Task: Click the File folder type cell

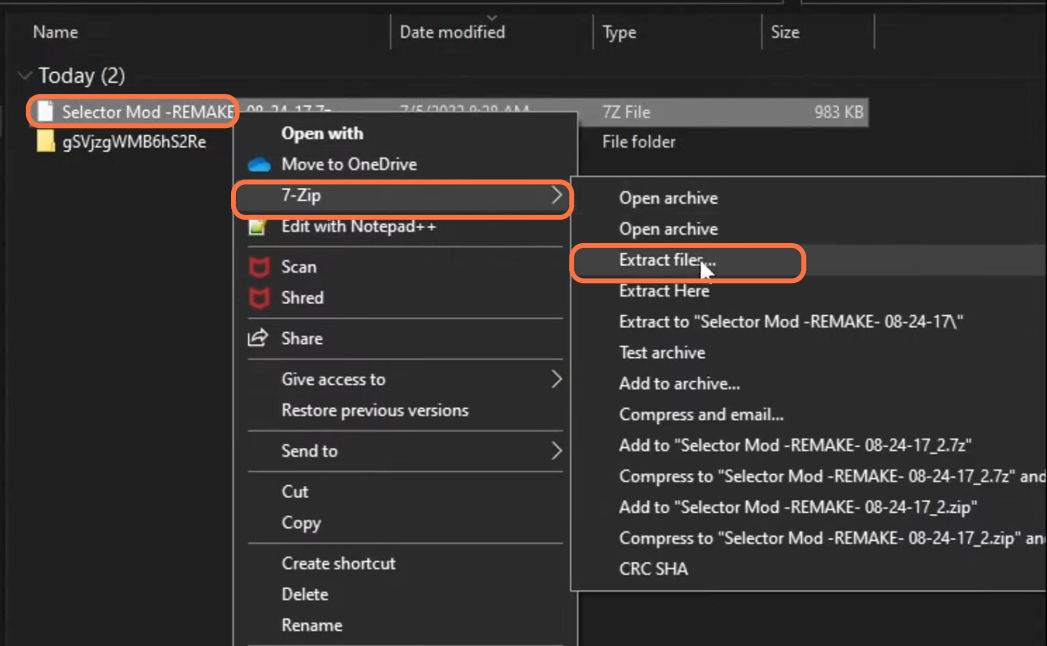Action: click(638, 142)
